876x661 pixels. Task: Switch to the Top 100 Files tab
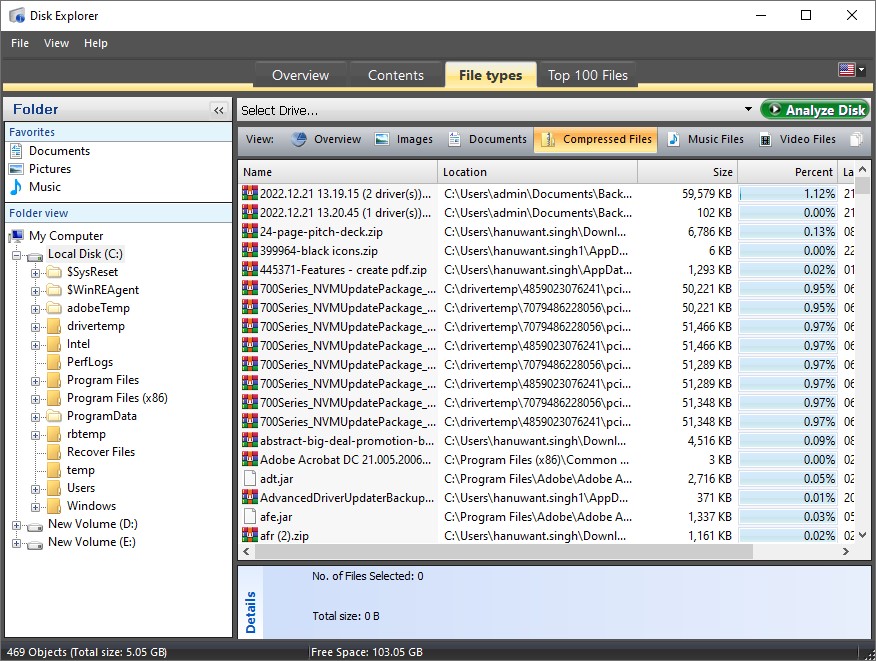click(x=586, y=74)
